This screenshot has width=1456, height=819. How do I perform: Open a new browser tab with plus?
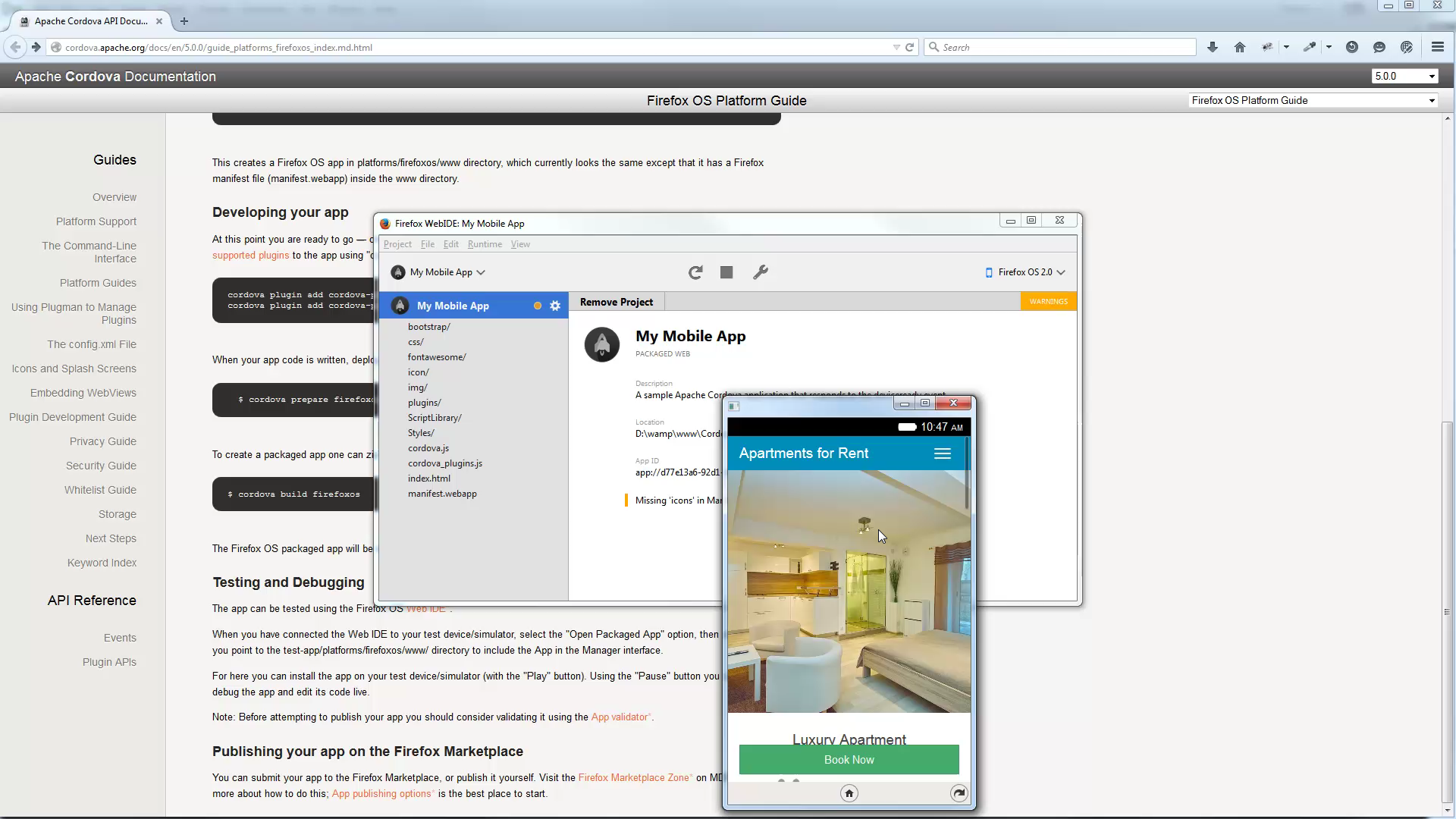click(184, 21)
